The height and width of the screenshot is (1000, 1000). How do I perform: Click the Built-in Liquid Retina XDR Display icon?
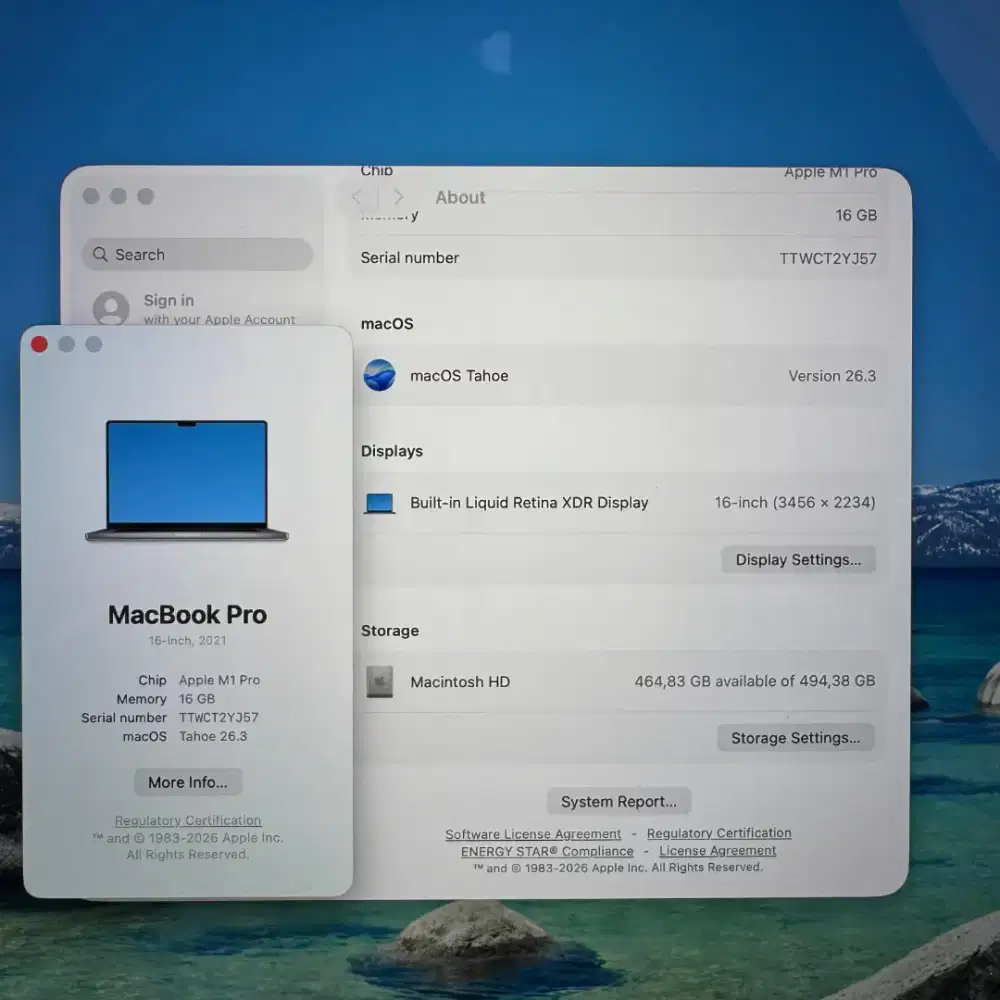[379, 503]
